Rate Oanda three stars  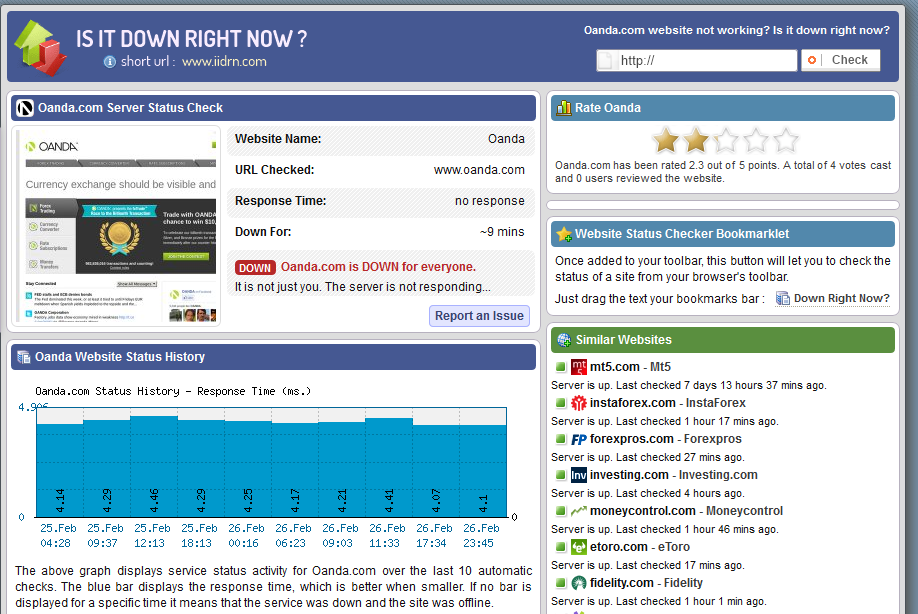pyautogui.click(x=725, y=140)
